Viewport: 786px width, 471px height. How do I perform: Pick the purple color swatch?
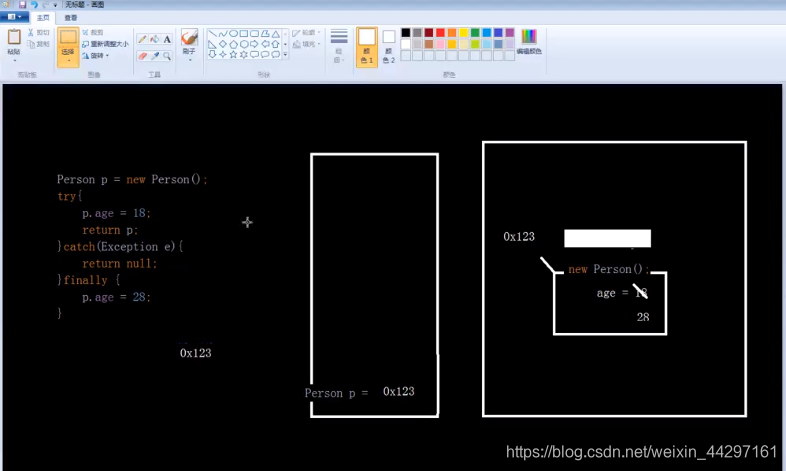510,33
